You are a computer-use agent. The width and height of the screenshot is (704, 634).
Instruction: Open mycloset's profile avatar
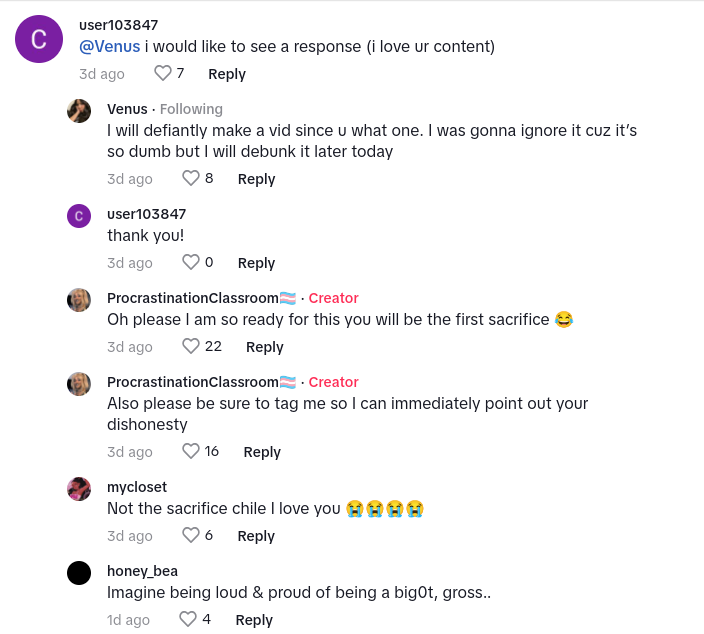click(79, 489)
